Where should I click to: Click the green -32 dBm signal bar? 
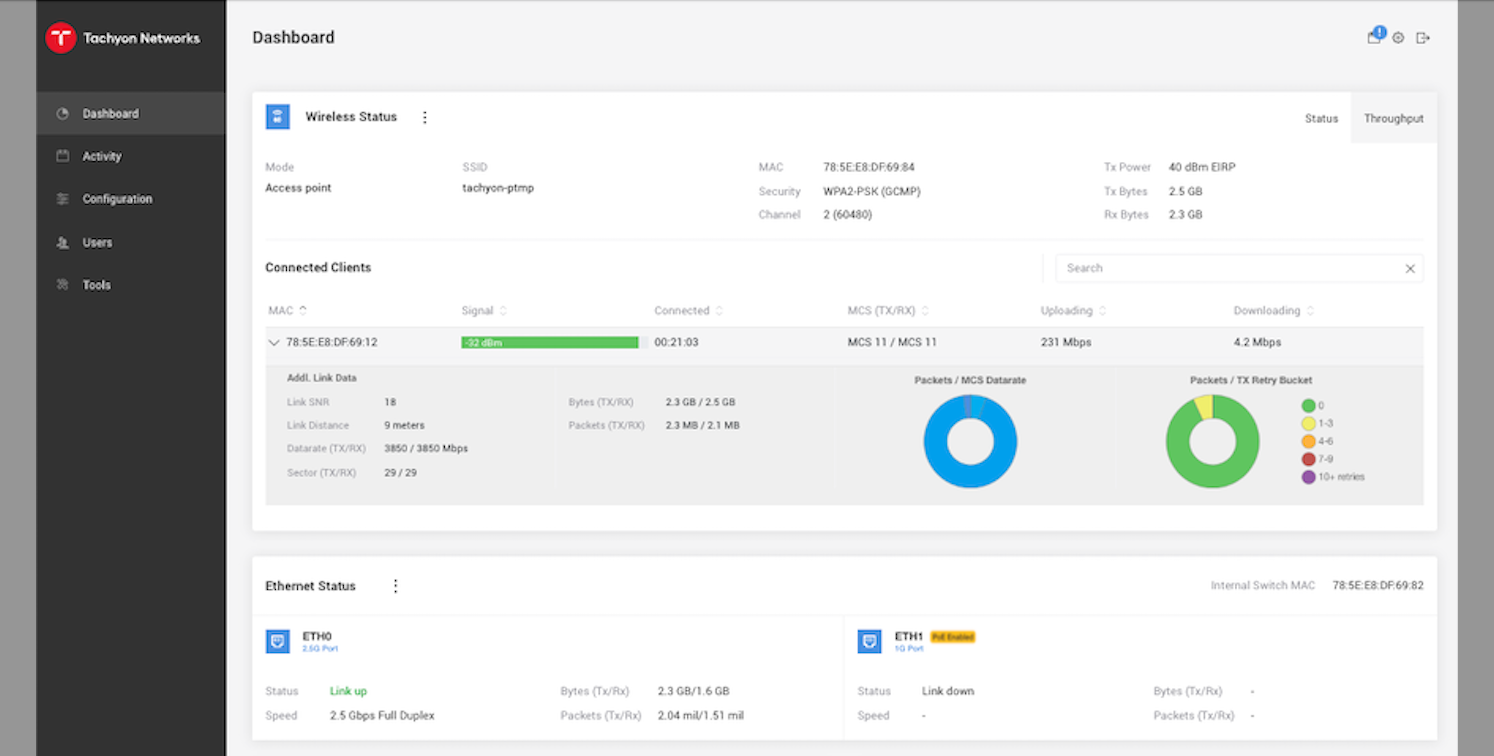pos(549,342)
